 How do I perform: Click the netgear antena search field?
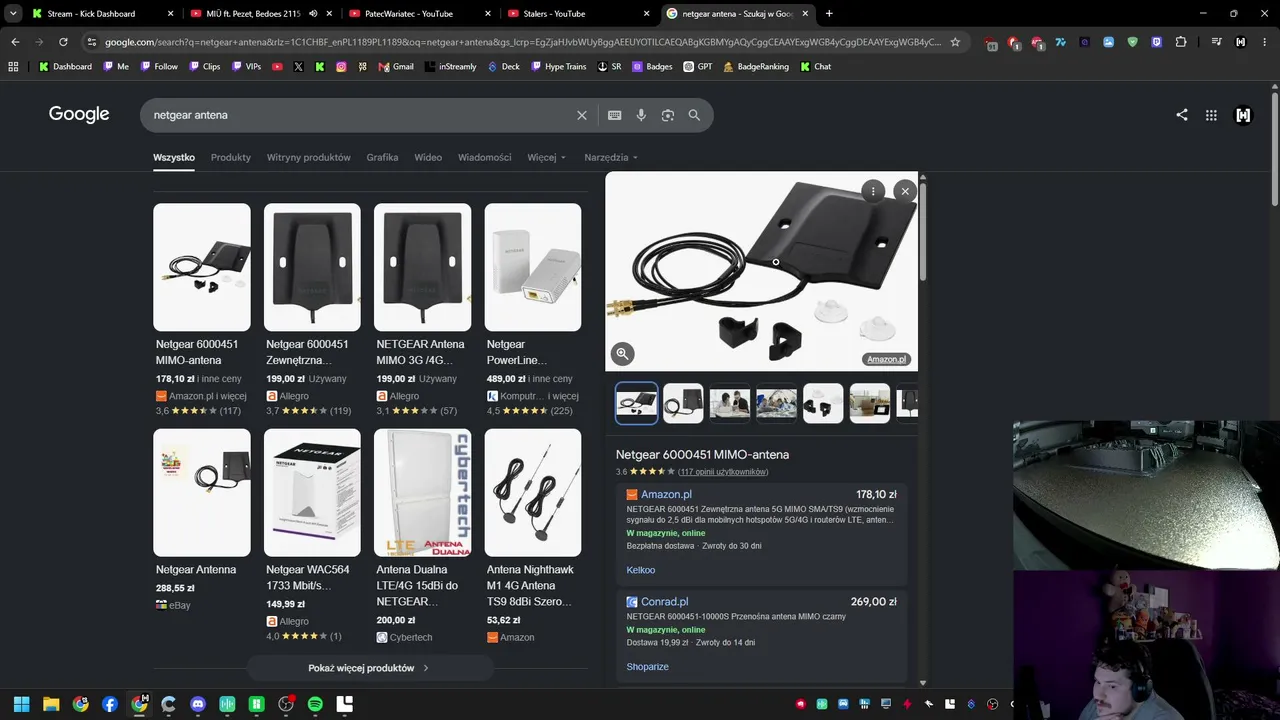click(x=360, y=115)
